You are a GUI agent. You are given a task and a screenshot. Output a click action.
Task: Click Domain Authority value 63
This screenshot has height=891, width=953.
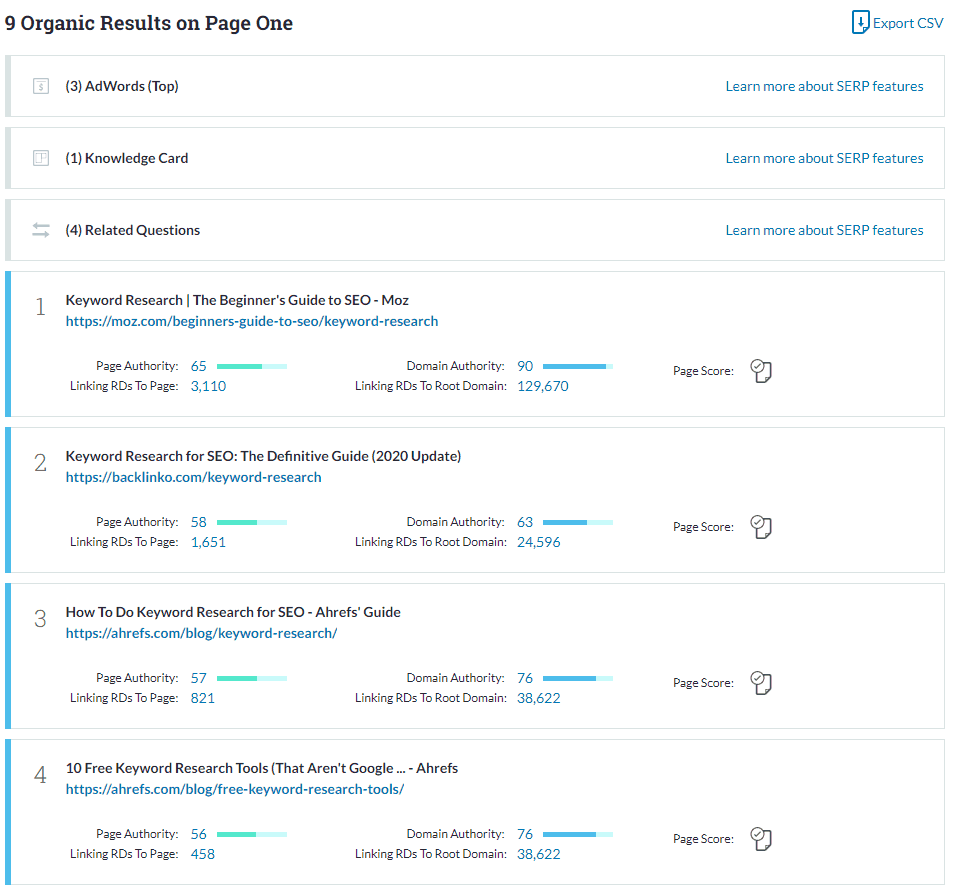click(525, 522)
